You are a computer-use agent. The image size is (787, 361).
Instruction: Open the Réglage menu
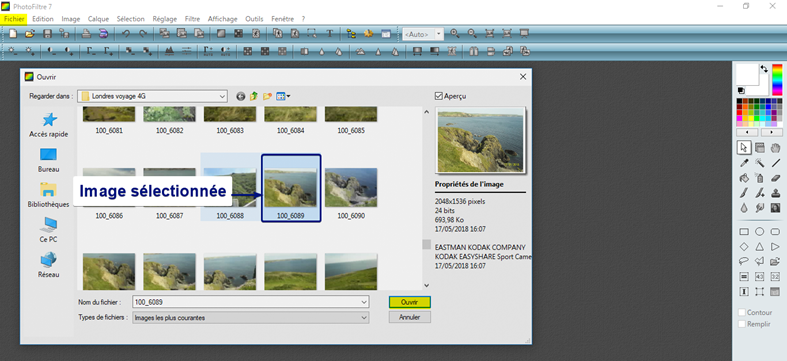point(165,19)
